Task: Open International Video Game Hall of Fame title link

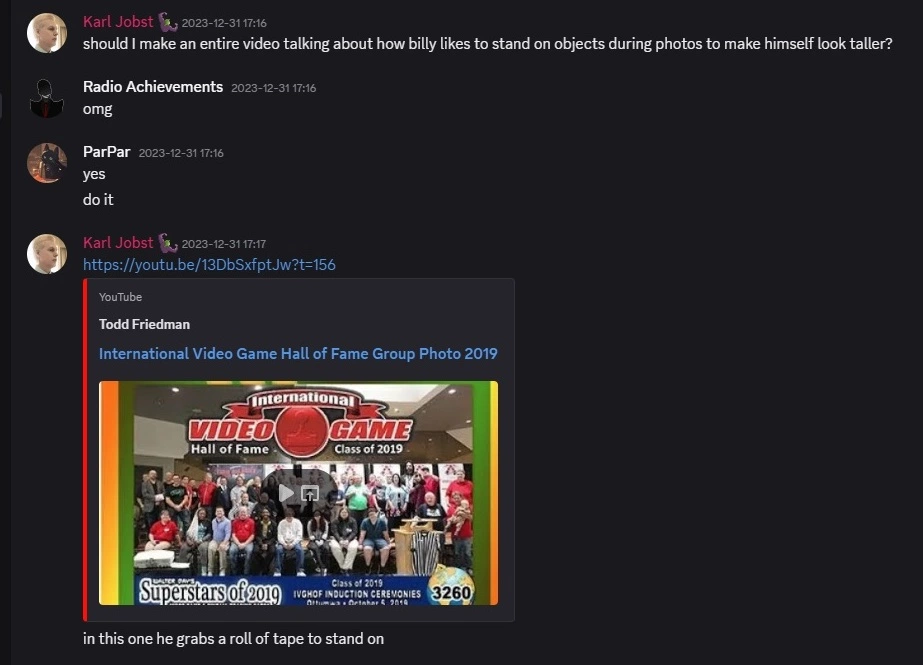Action: click(x=298, y=353)
